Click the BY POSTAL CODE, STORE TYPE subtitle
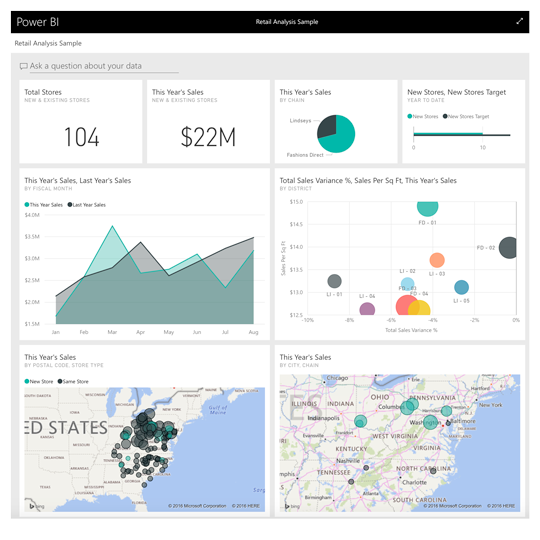 [64, 365]
